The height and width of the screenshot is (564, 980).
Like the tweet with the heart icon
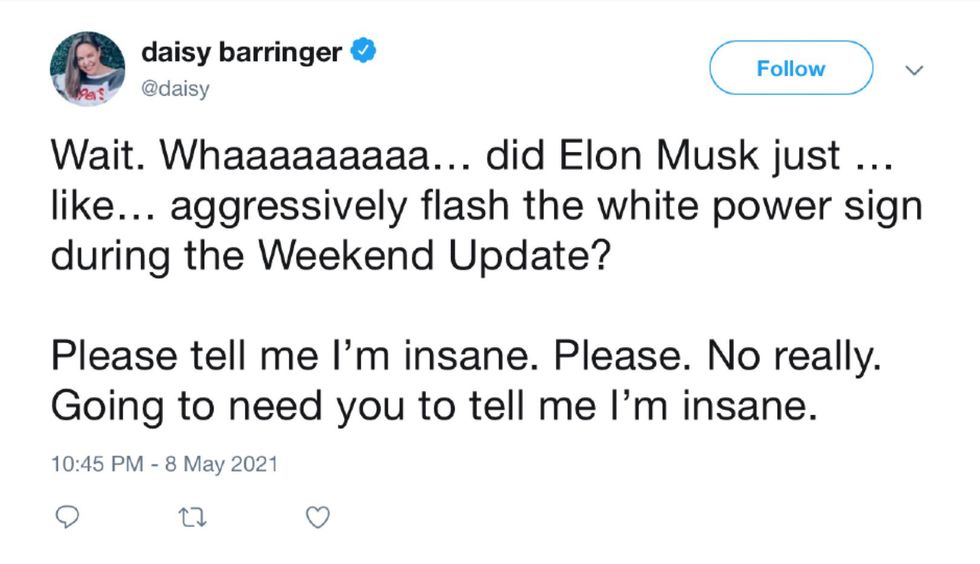(x=316, y=517)
